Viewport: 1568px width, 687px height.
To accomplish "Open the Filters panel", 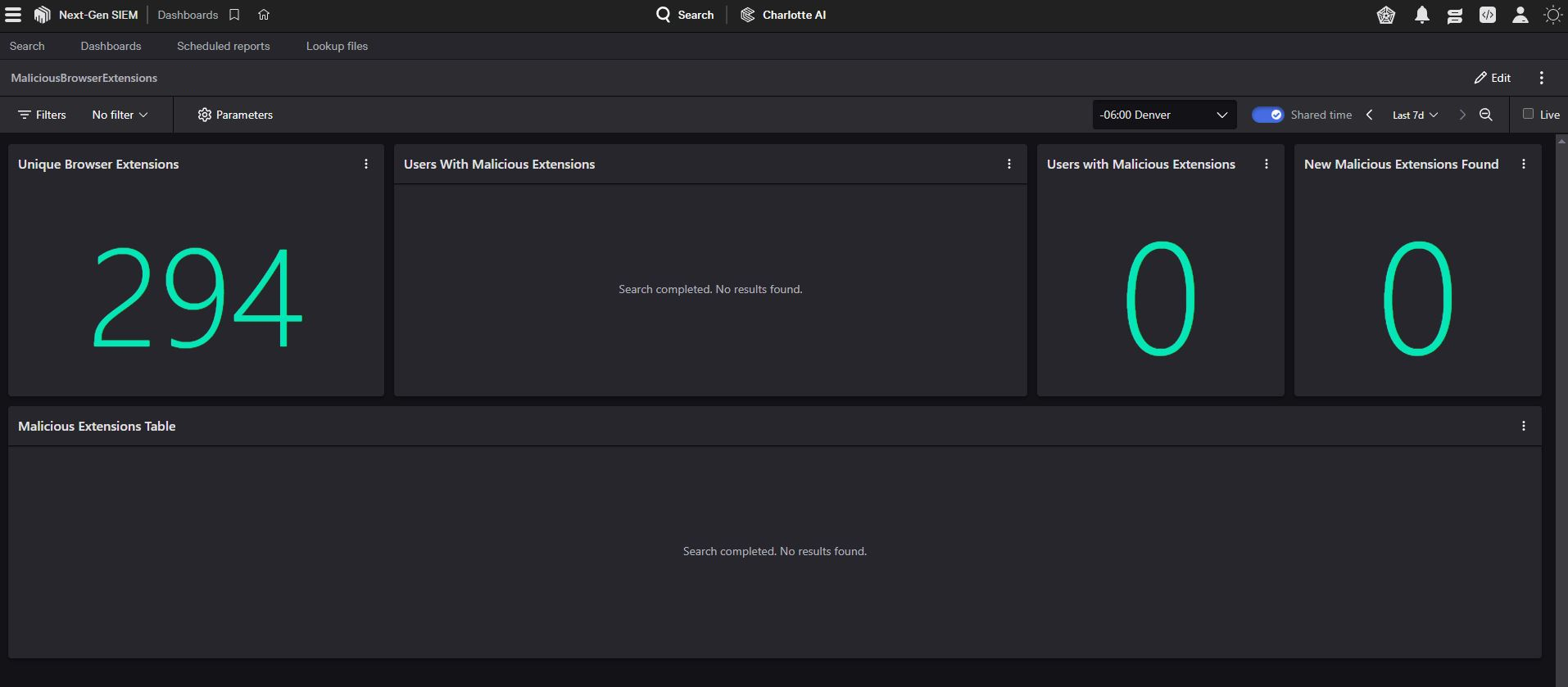I will click(42, 115).
